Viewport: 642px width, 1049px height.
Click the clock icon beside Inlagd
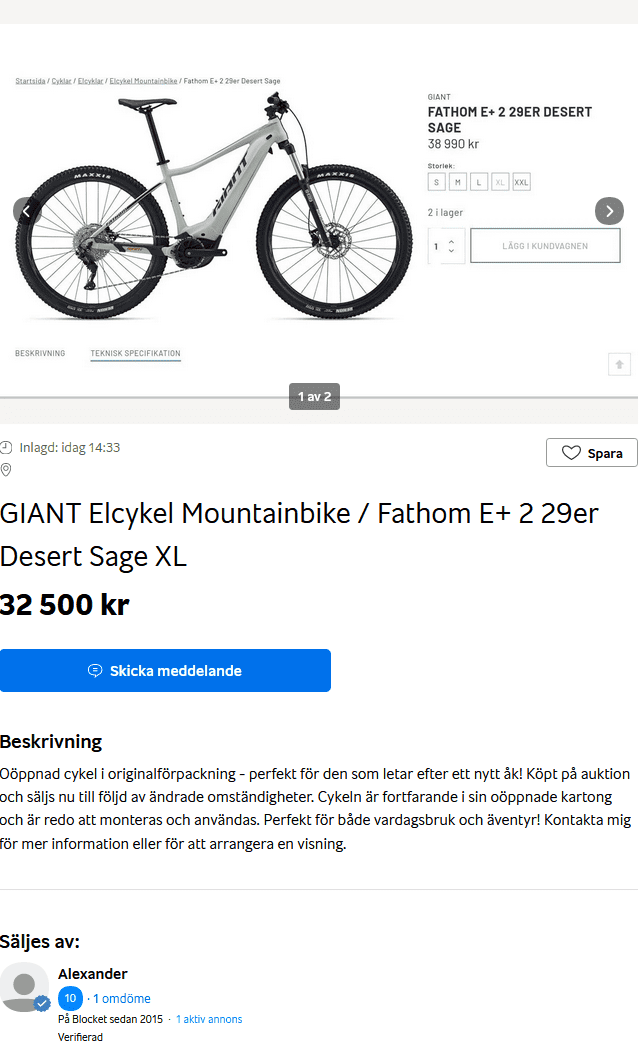tap(6, 448)
